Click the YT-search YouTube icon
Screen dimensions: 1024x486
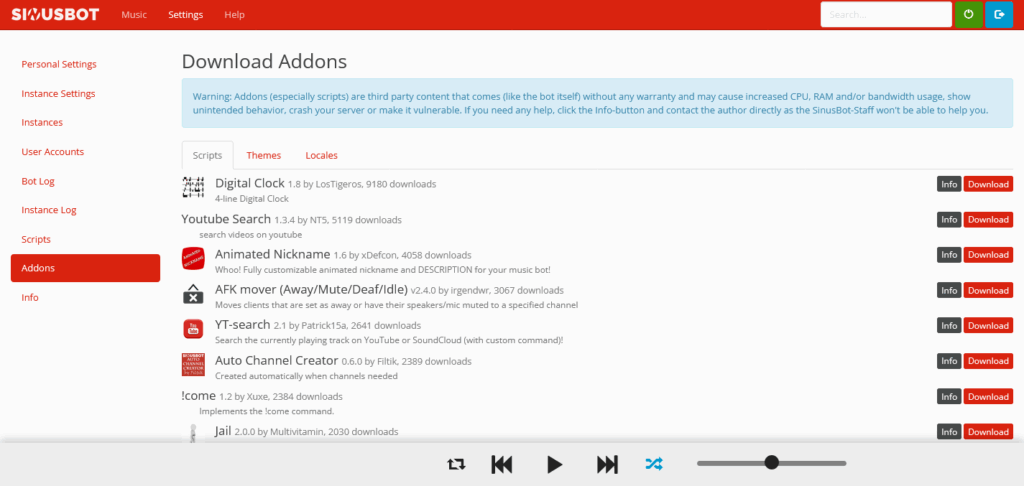coord(193,329)
